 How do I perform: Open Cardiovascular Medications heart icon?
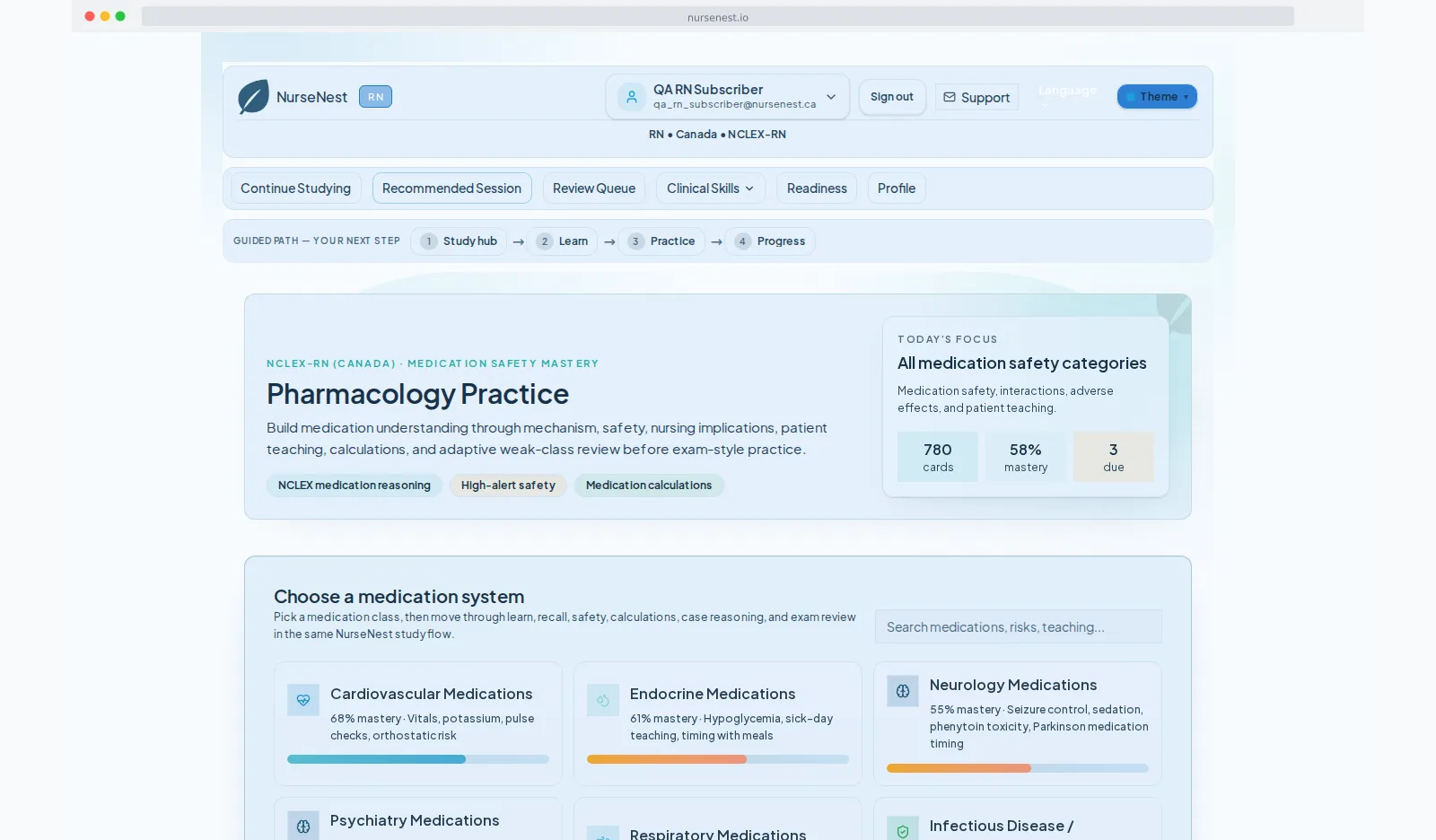click(303, 700)
